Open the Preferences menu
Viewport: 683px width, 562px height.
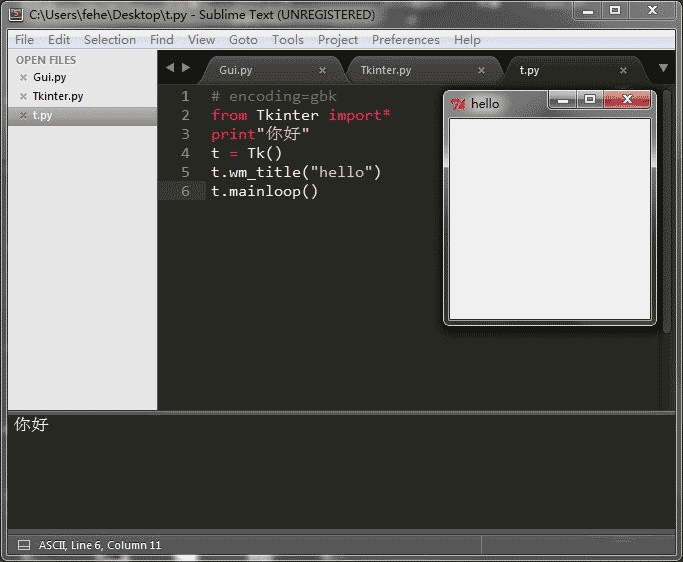coord(406,40)
